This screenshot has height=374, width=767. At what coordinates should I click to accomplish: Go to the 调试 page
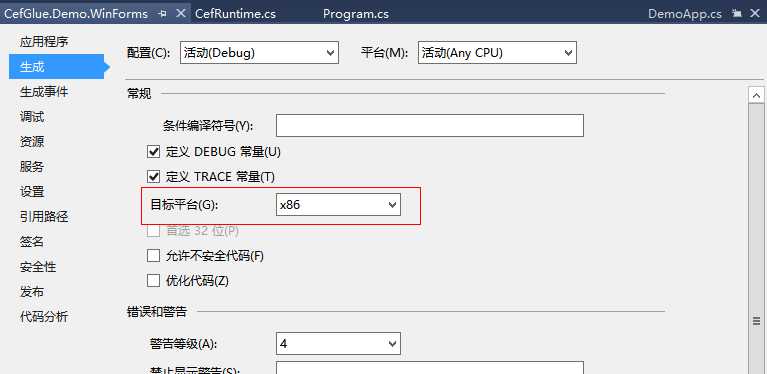tap(32, 117)
